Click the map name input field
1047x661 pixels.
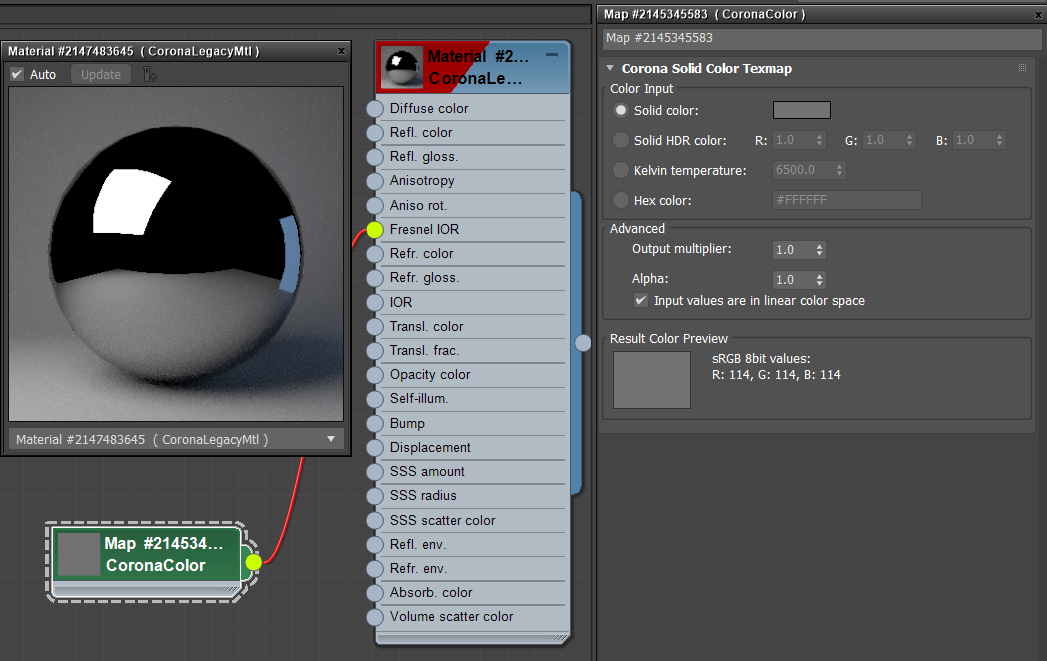coord(822,38)
